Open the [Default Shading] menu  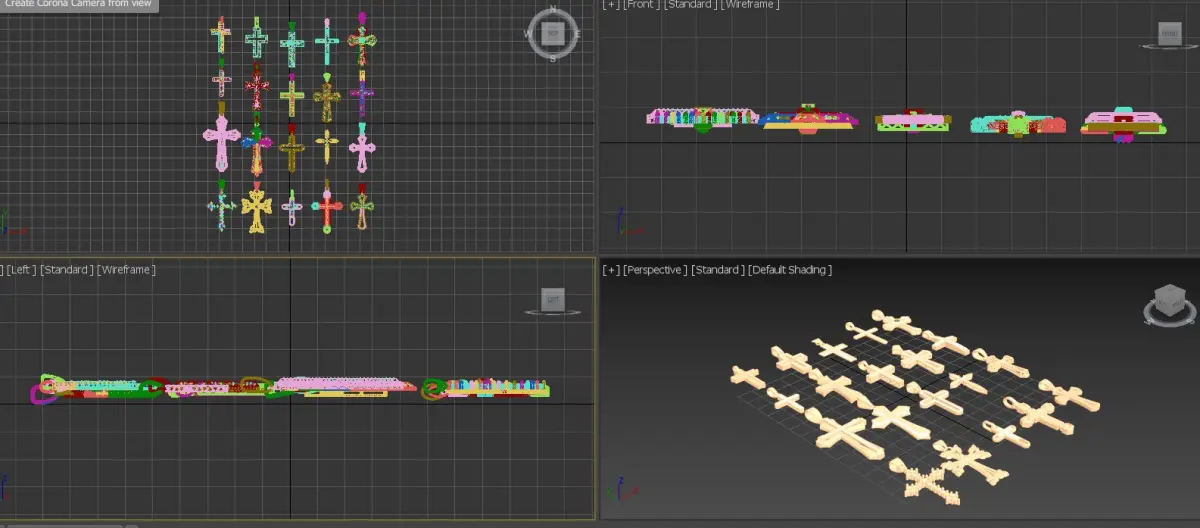(790, 270)
